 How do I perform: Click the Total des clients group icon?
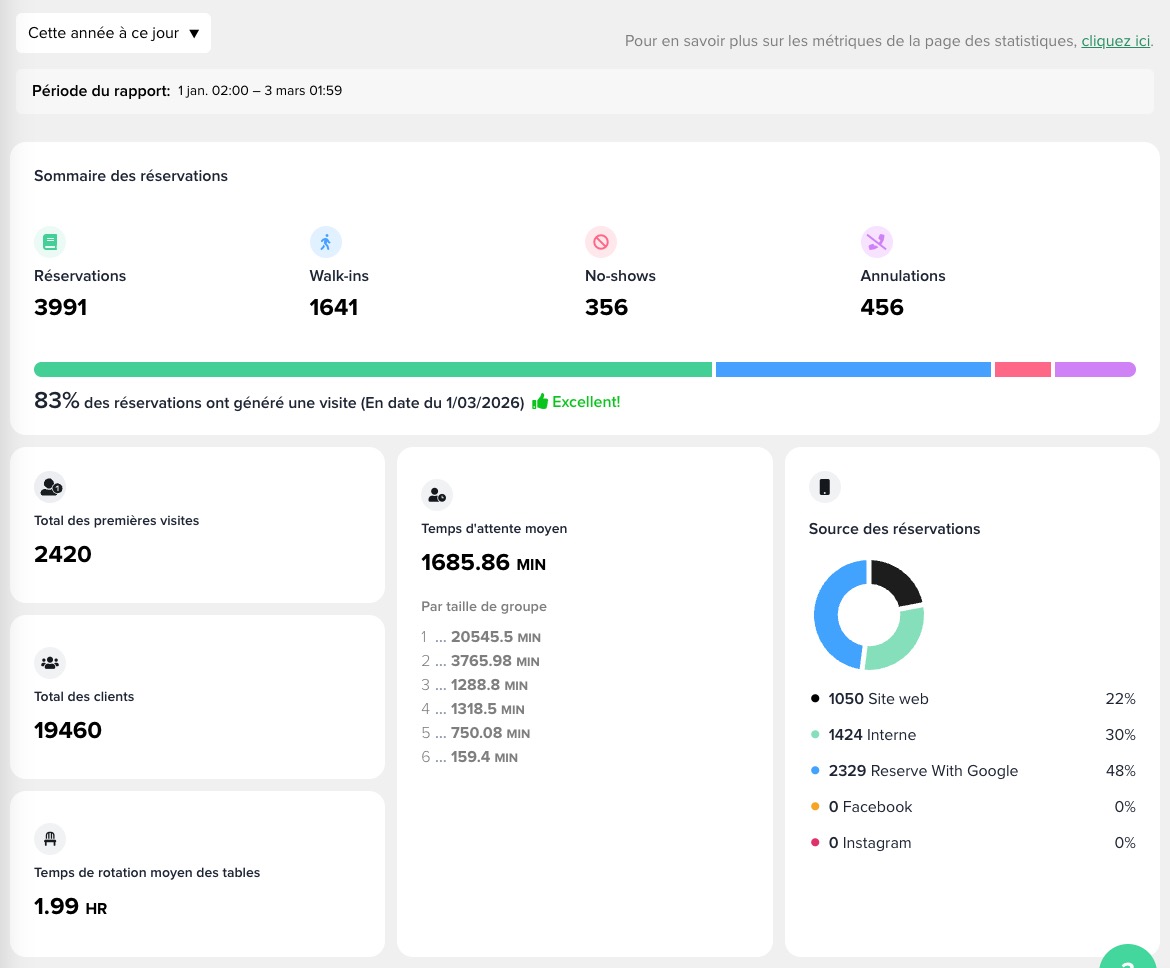point(50,662)
